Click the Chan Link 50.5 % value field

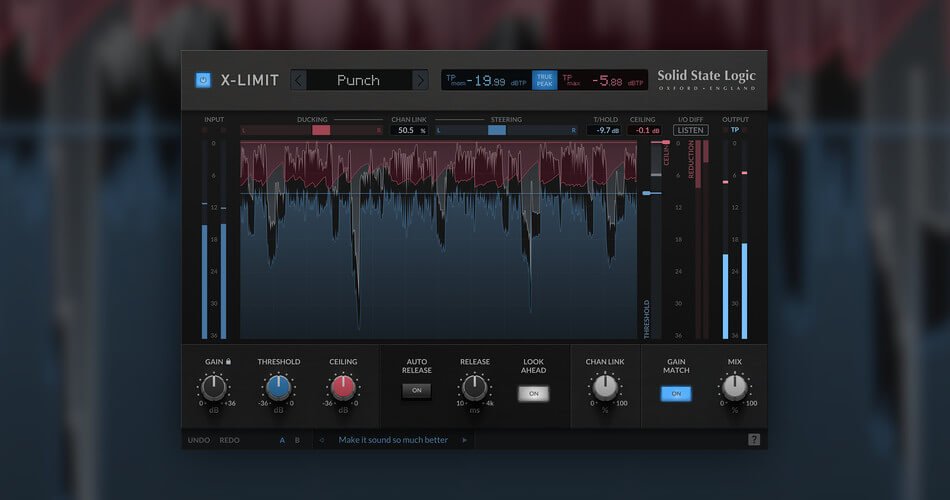409,130
